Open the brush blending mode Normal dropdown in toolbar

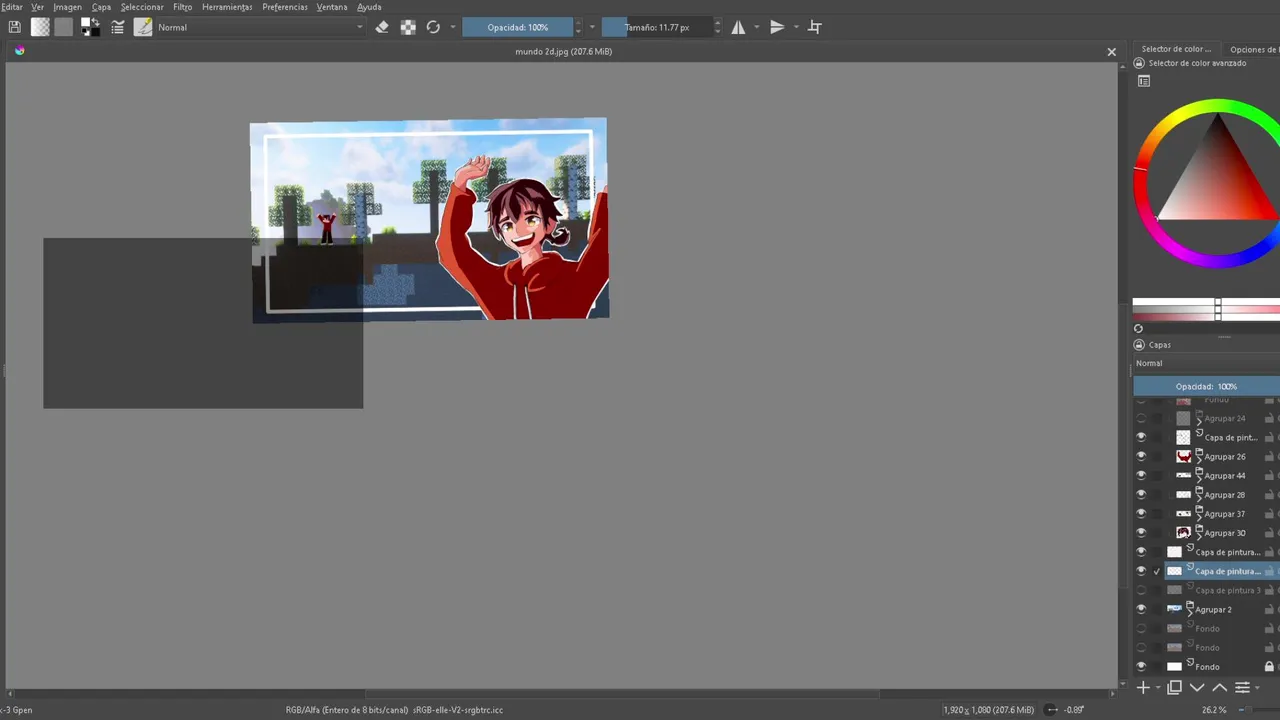coord(260,27)
